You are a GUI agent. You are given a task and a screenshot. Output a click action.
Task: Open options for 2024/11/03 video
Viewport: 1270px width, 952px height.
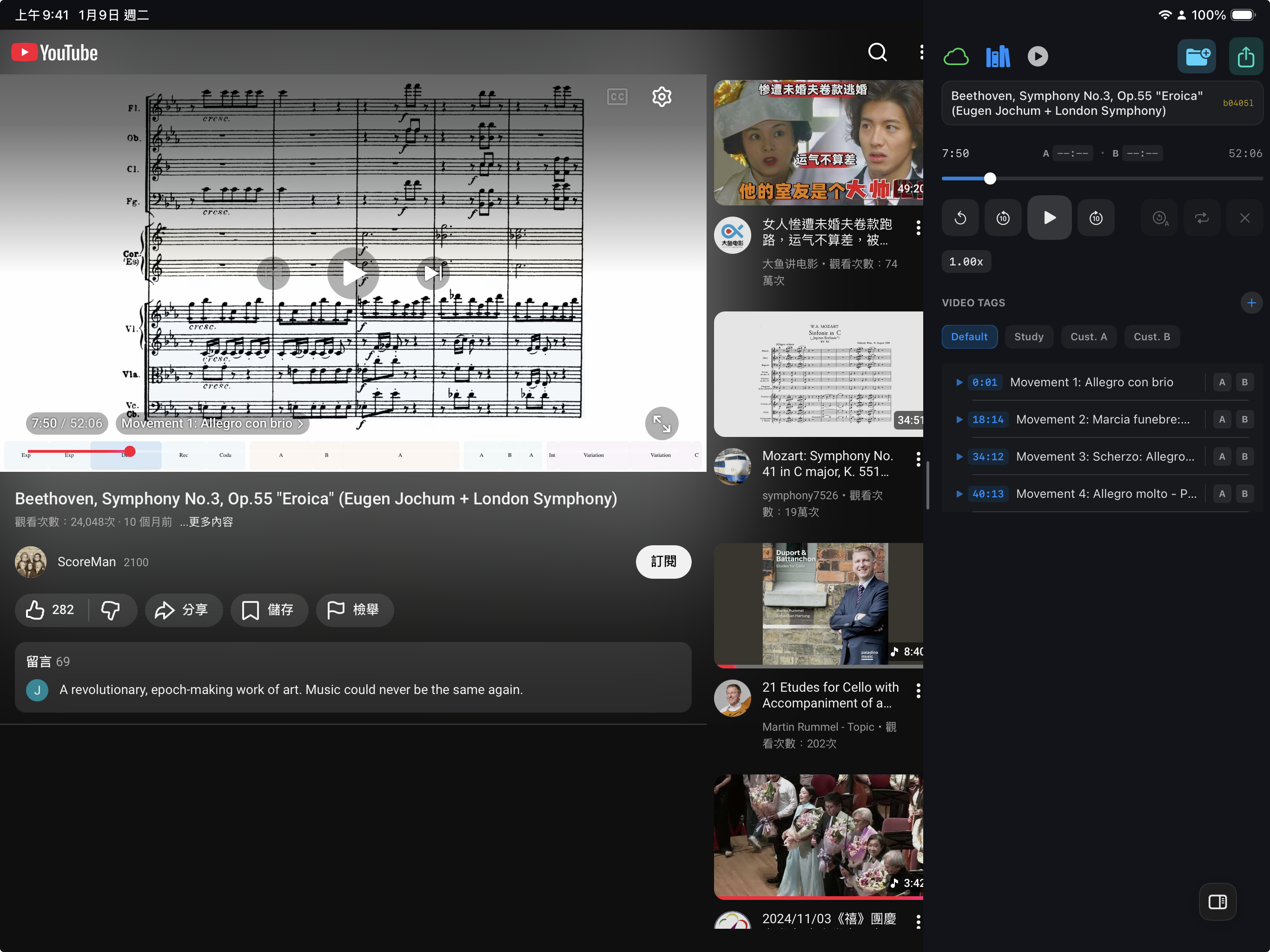(918, 922)
